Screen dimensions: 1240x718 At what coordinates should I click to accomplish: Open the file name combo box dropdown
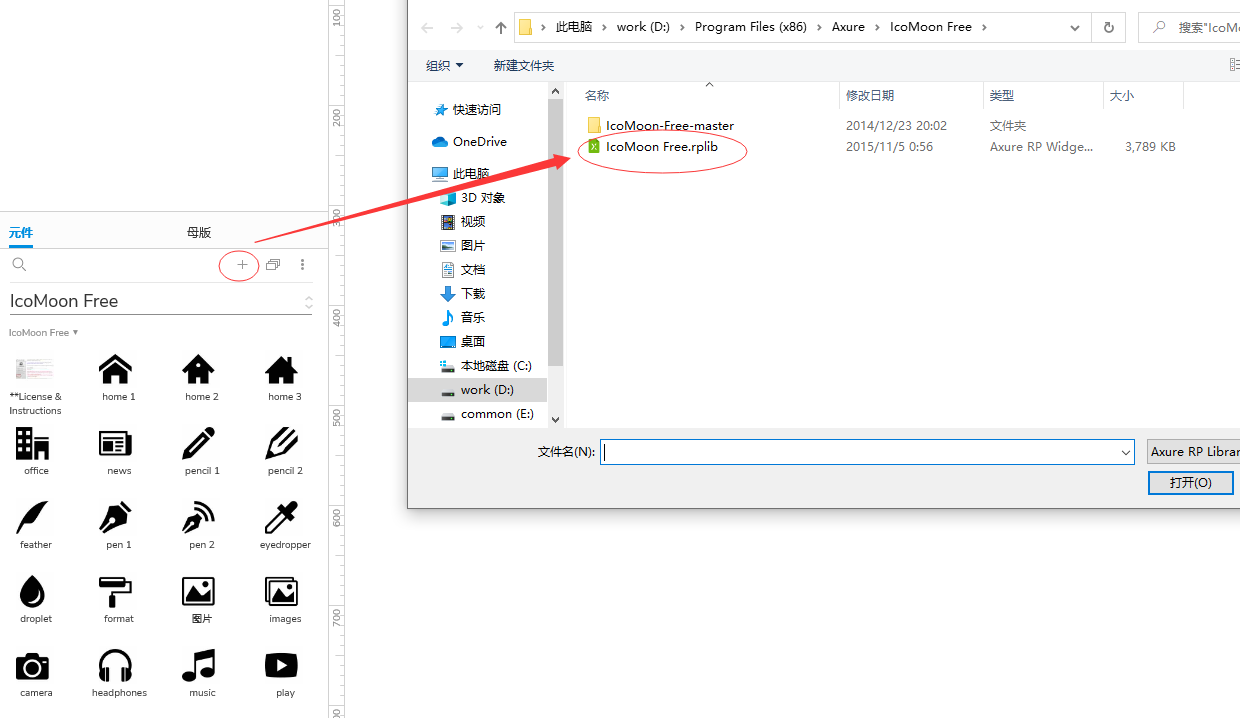[1125, 452]
